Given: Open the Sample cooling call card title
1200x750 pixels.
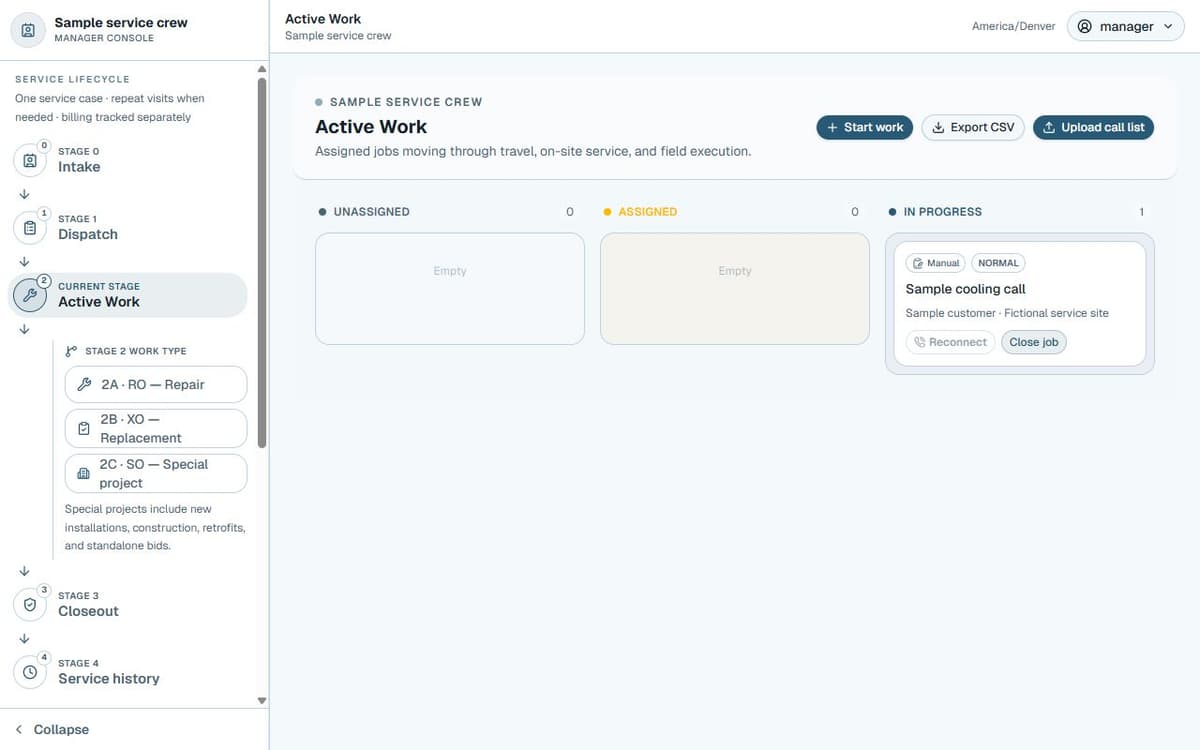Looking at the screenshot, I should (x=965, y=289).
